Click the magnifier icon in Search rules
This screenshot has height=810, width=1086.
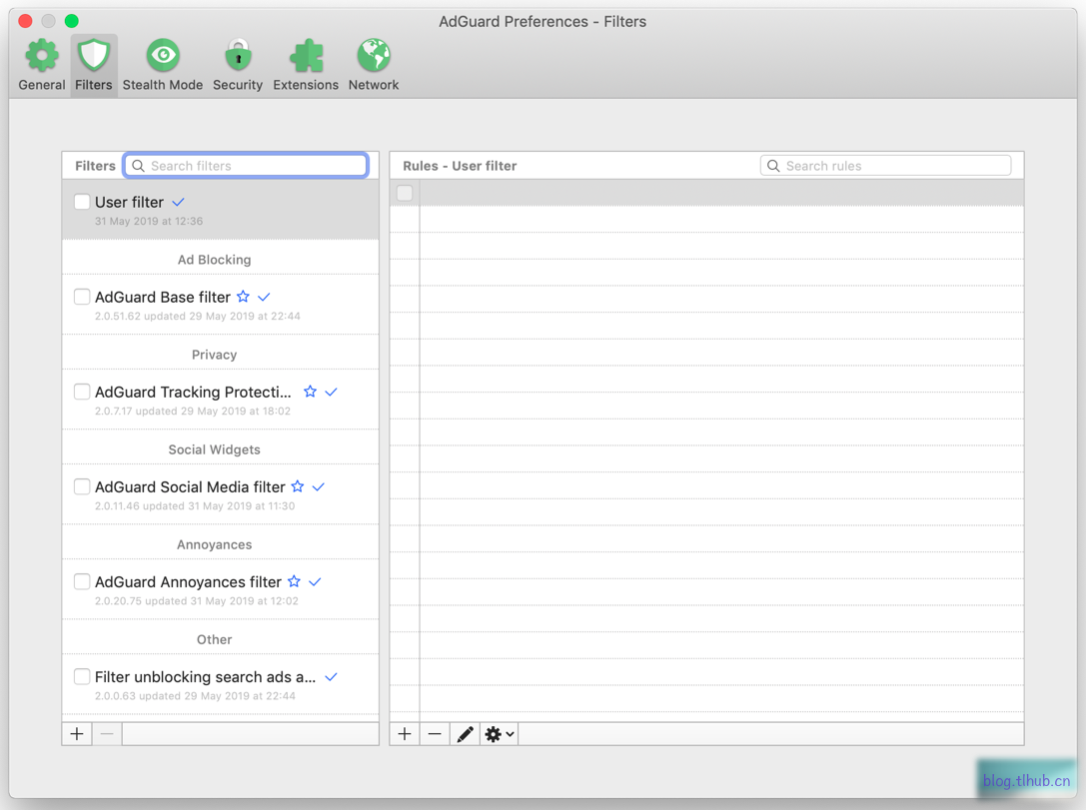[x=774, y=166]
